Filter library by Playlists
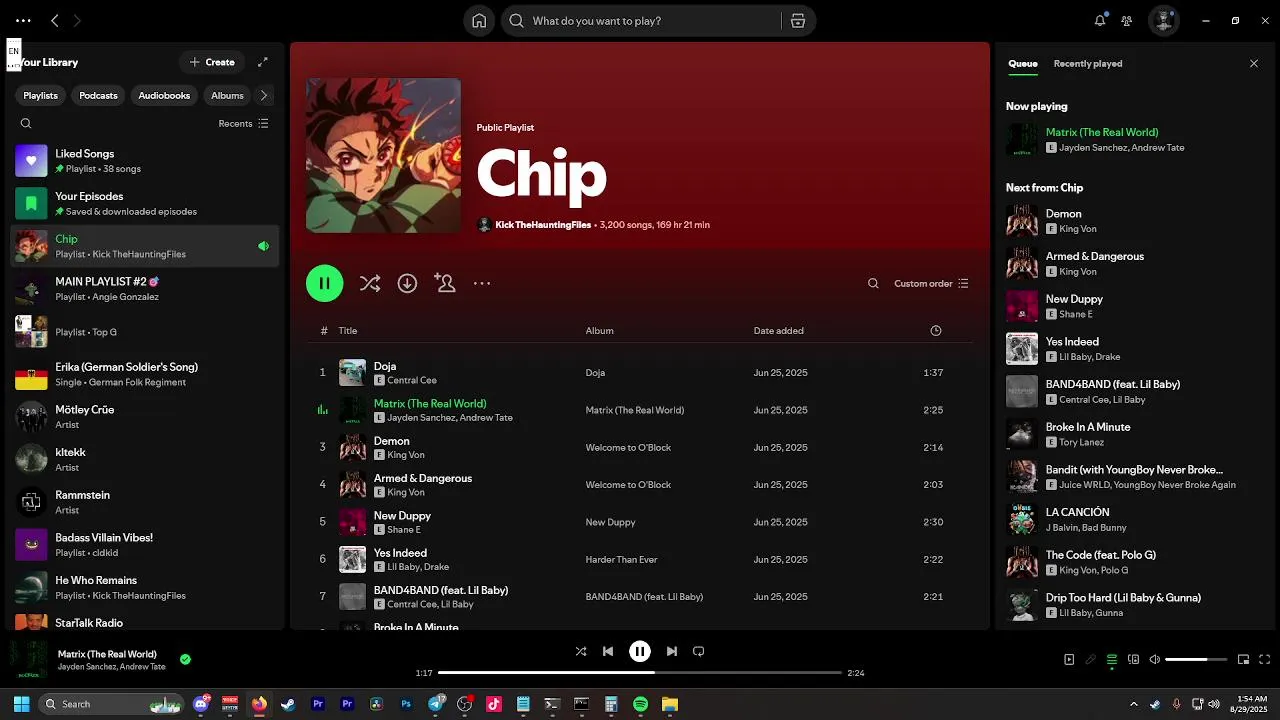The height and width of the screenshot is (720, 1280). click(40, 96)
